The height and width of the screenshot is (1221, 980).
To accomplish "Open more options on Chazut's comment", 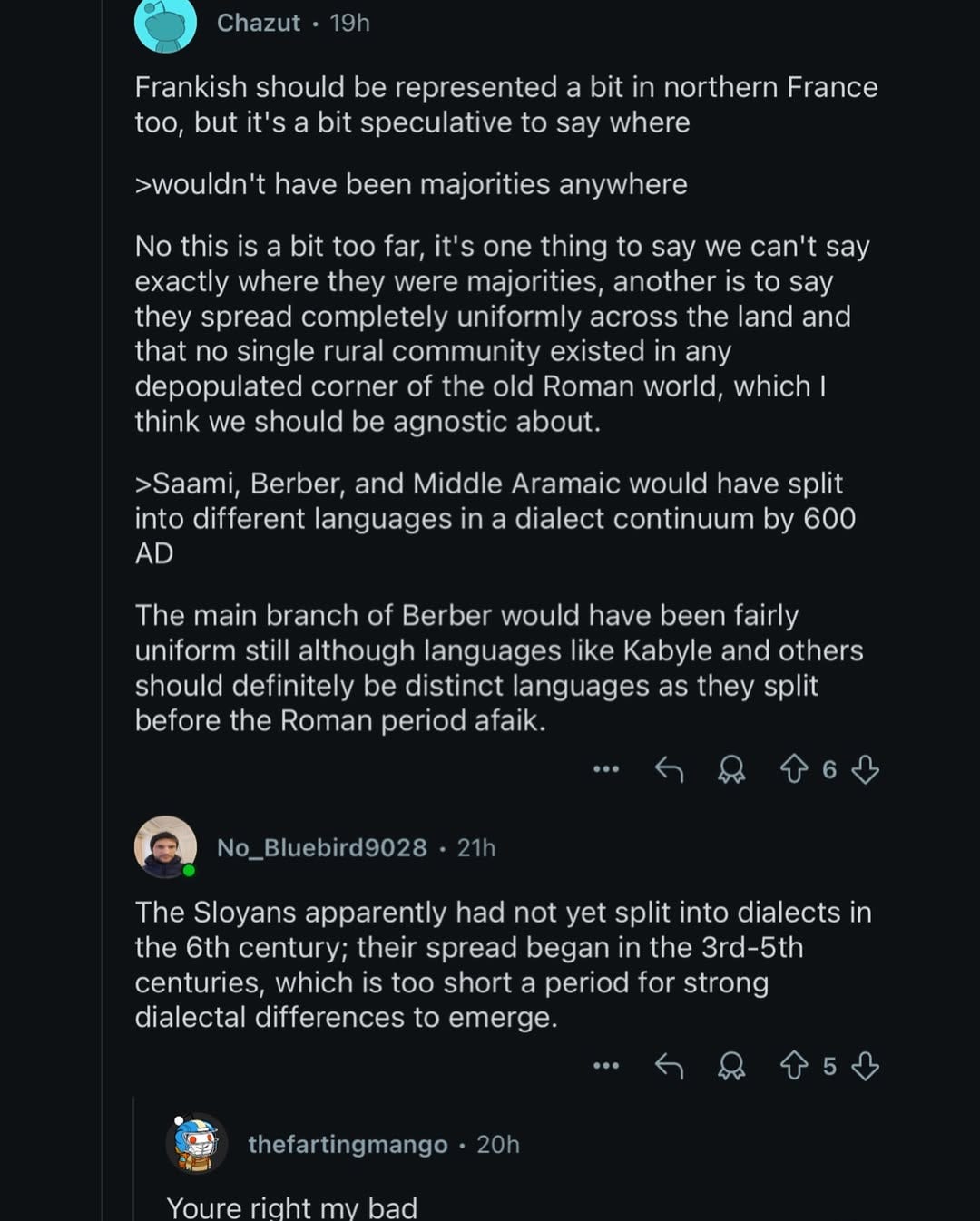I will (x=605, y=770).
